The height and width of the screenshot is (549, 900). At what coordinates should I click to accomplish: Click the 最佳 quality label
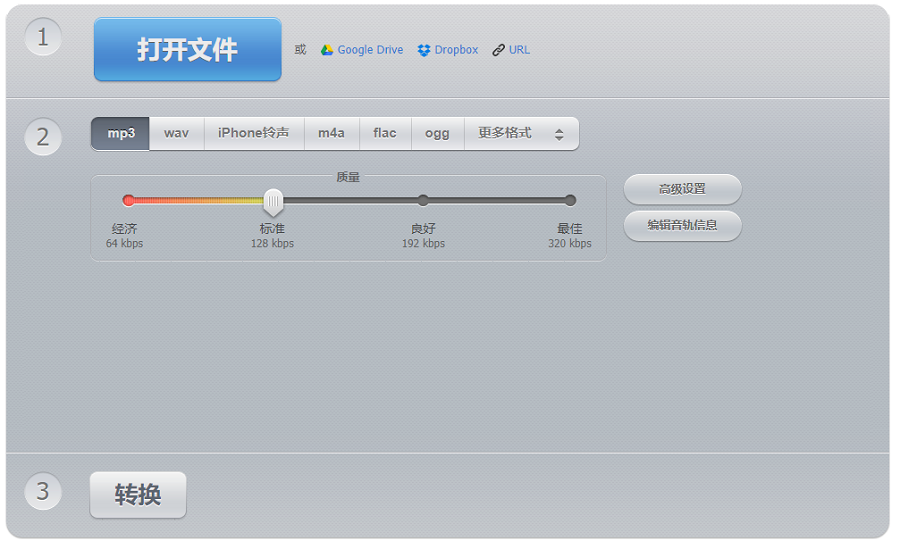pos(570,229)
